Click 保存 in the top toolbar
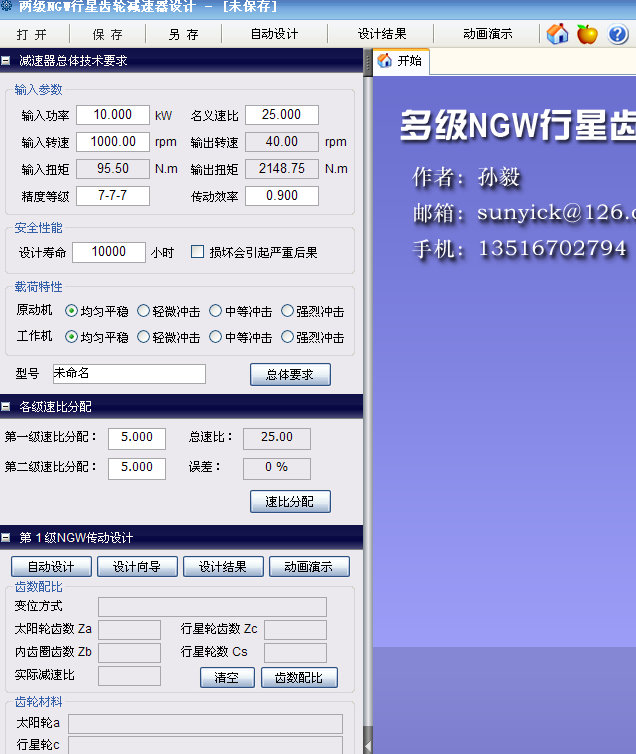 tap(108, 34)
